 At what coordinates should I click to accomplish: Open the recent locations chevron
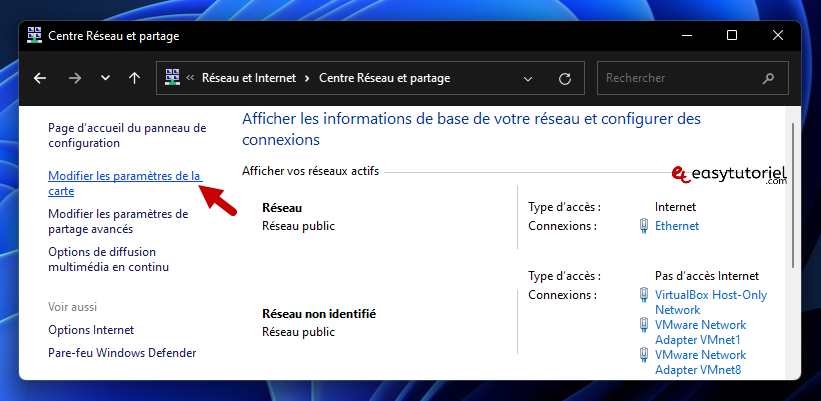[105, 79]
